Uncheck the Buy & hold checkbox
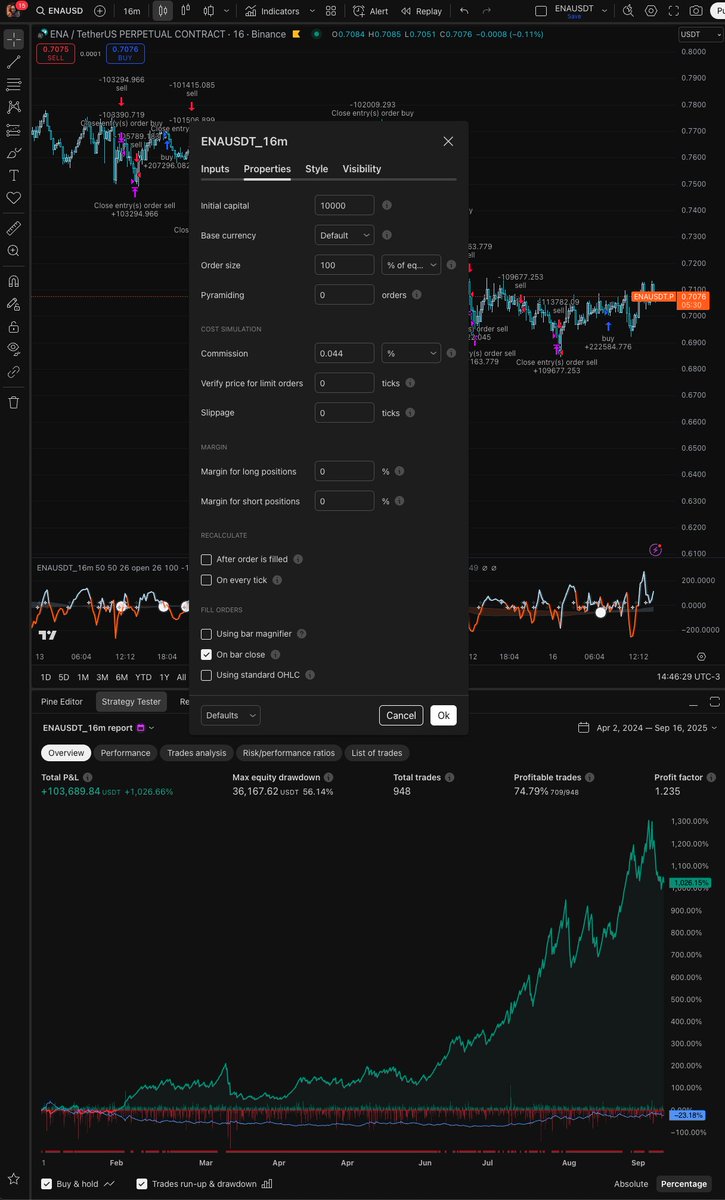Screen dimensions: 725x1200 [x=47, y=1184]
